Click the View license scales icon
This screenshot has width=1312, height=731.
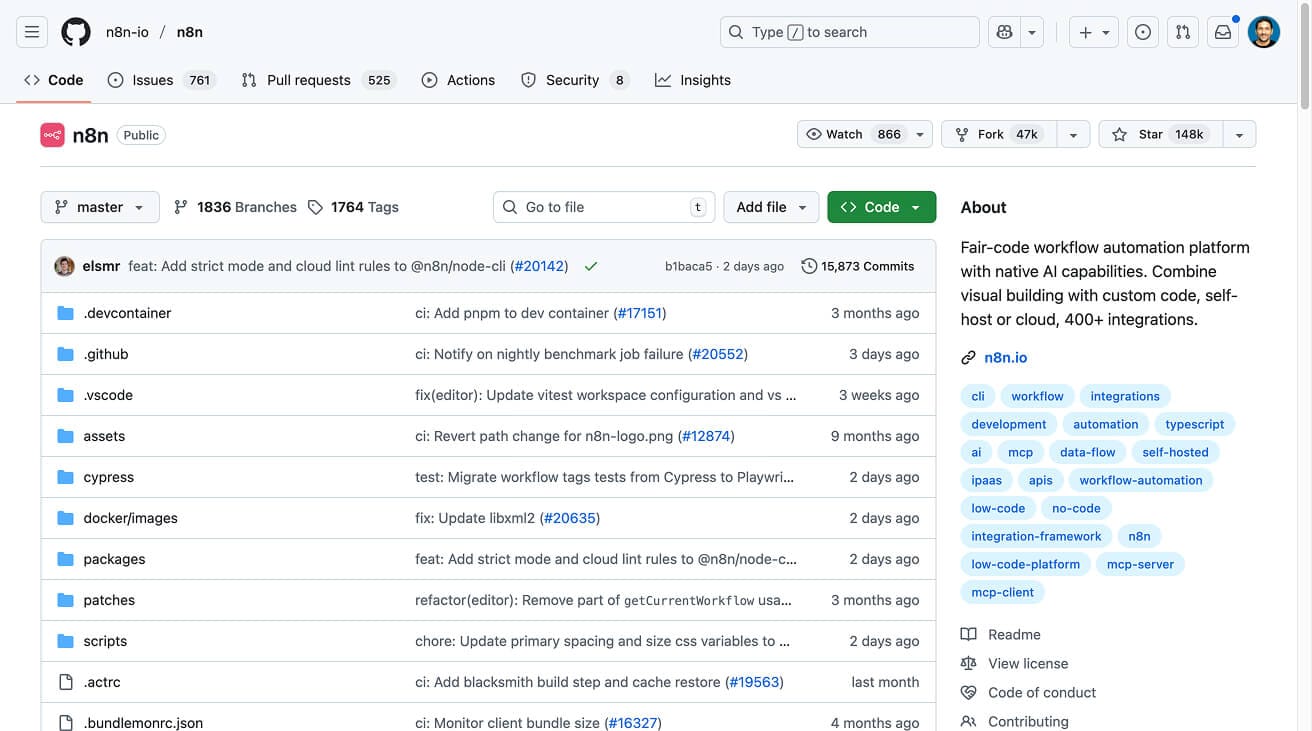[x=968, y=663]
